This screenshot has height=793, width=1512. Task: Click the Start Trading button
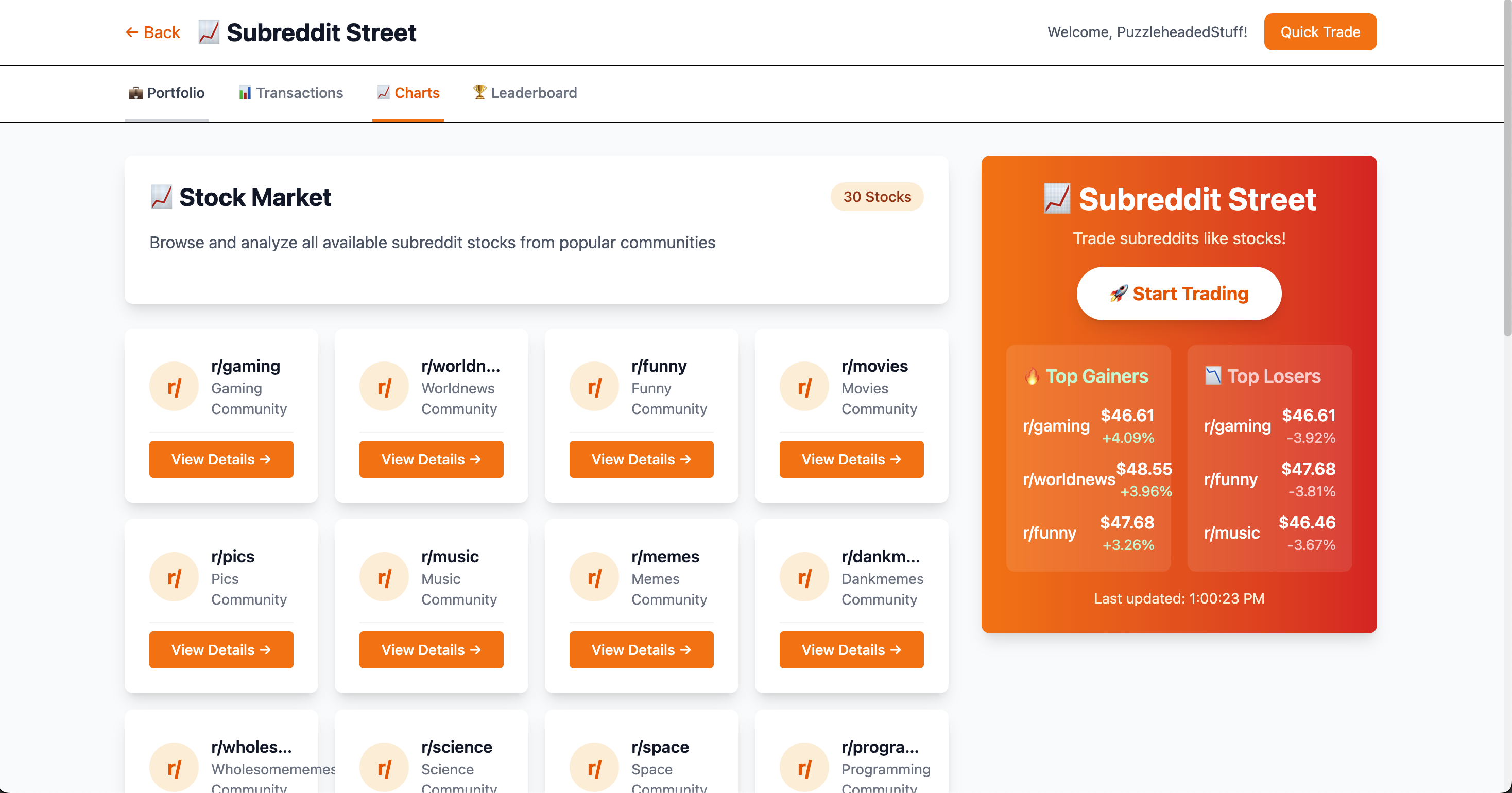(1179, 294)
